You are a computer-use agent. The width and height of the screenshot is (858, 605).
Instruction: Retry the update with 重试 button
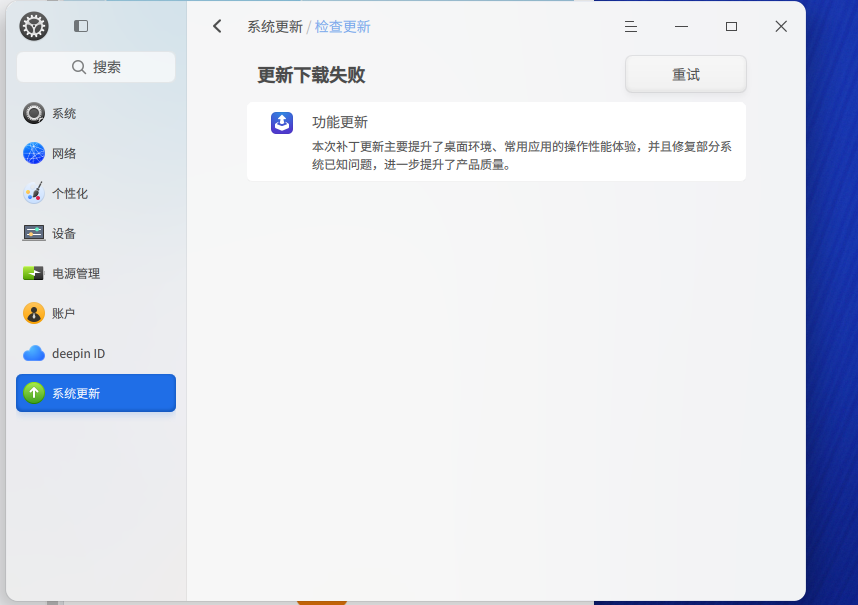point(686,74)
